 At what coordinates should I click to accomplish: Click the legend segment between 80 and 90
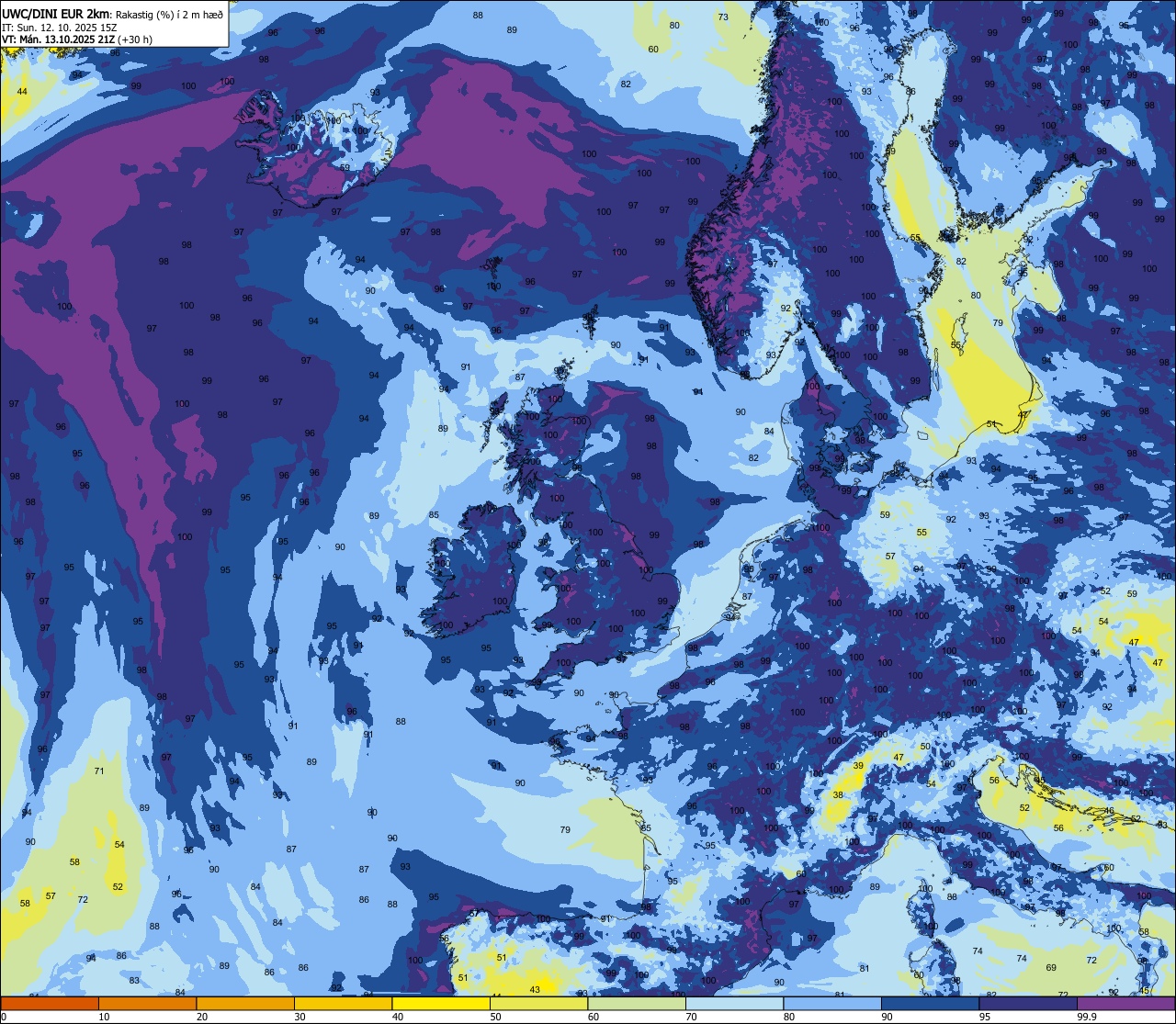pyautogui.click(x=832, y=1003)
